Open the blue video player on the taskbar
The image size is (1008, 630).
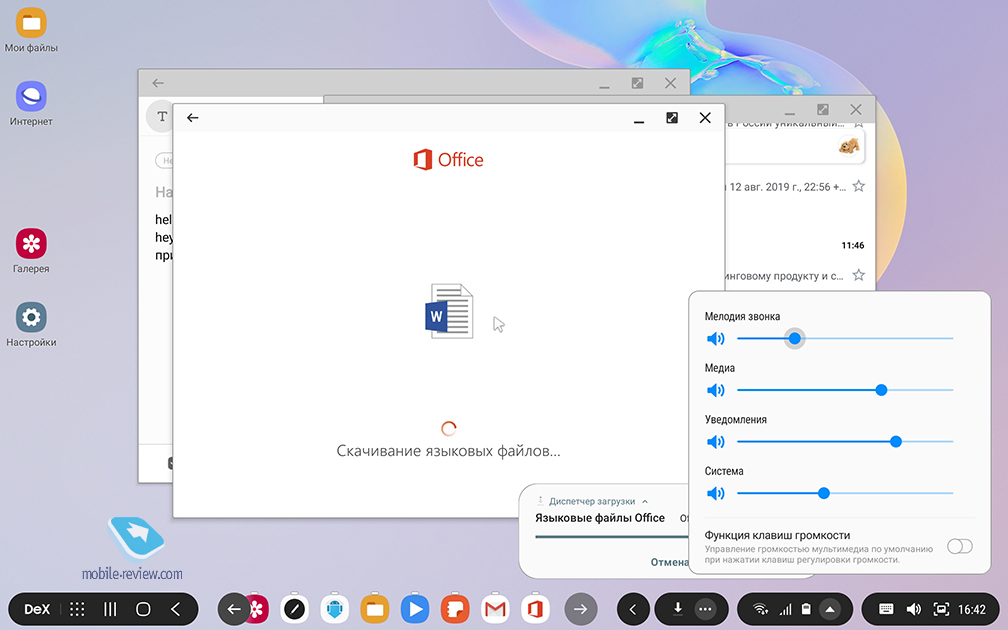(x=415, y=609)
